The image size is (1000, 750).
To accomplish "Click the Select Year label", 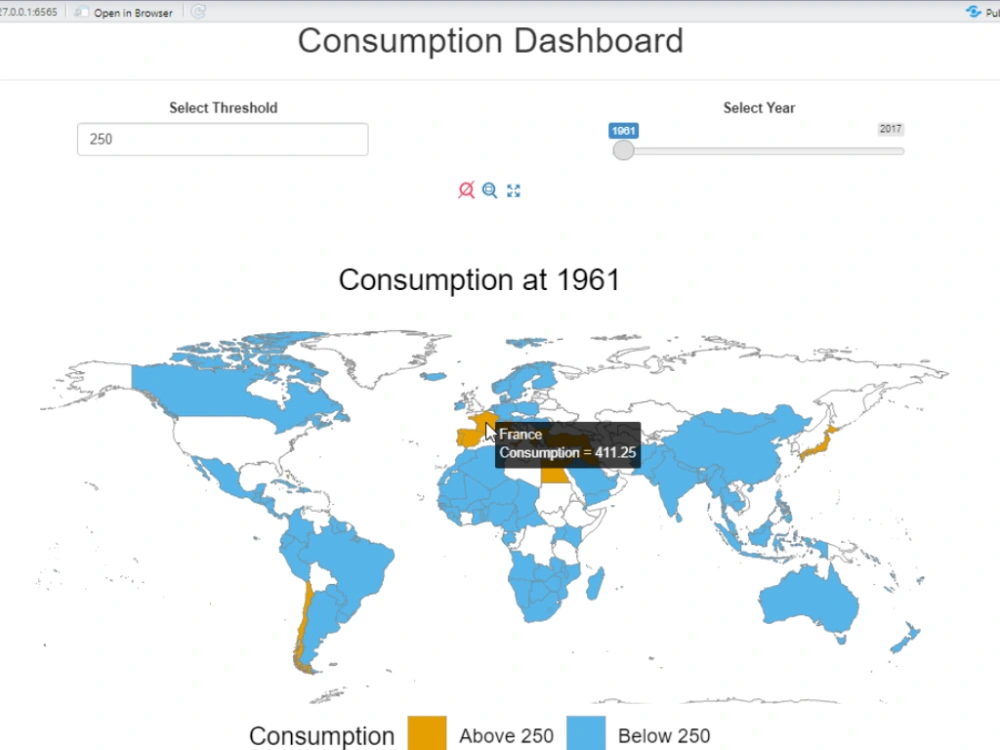I will (x=759, y=108).
